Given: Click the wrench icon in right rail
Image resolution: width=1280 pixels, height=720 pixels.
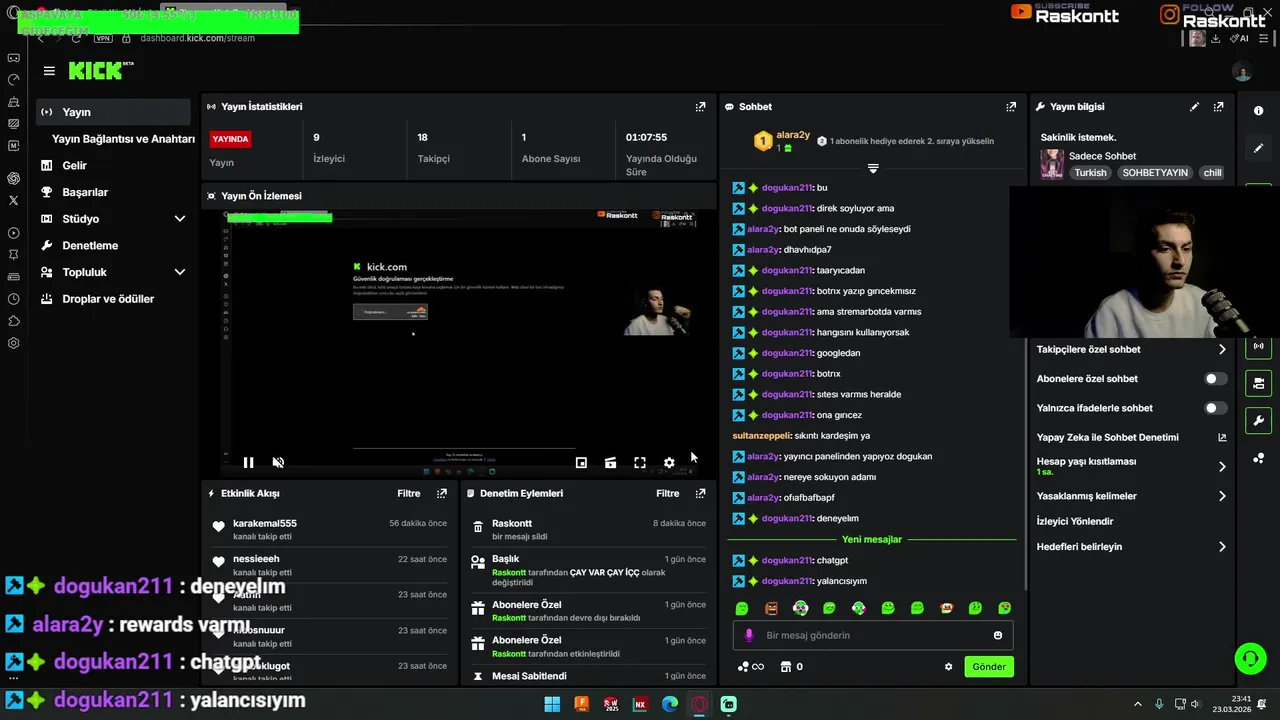Looking at the screenshot, I should 1259,420.
